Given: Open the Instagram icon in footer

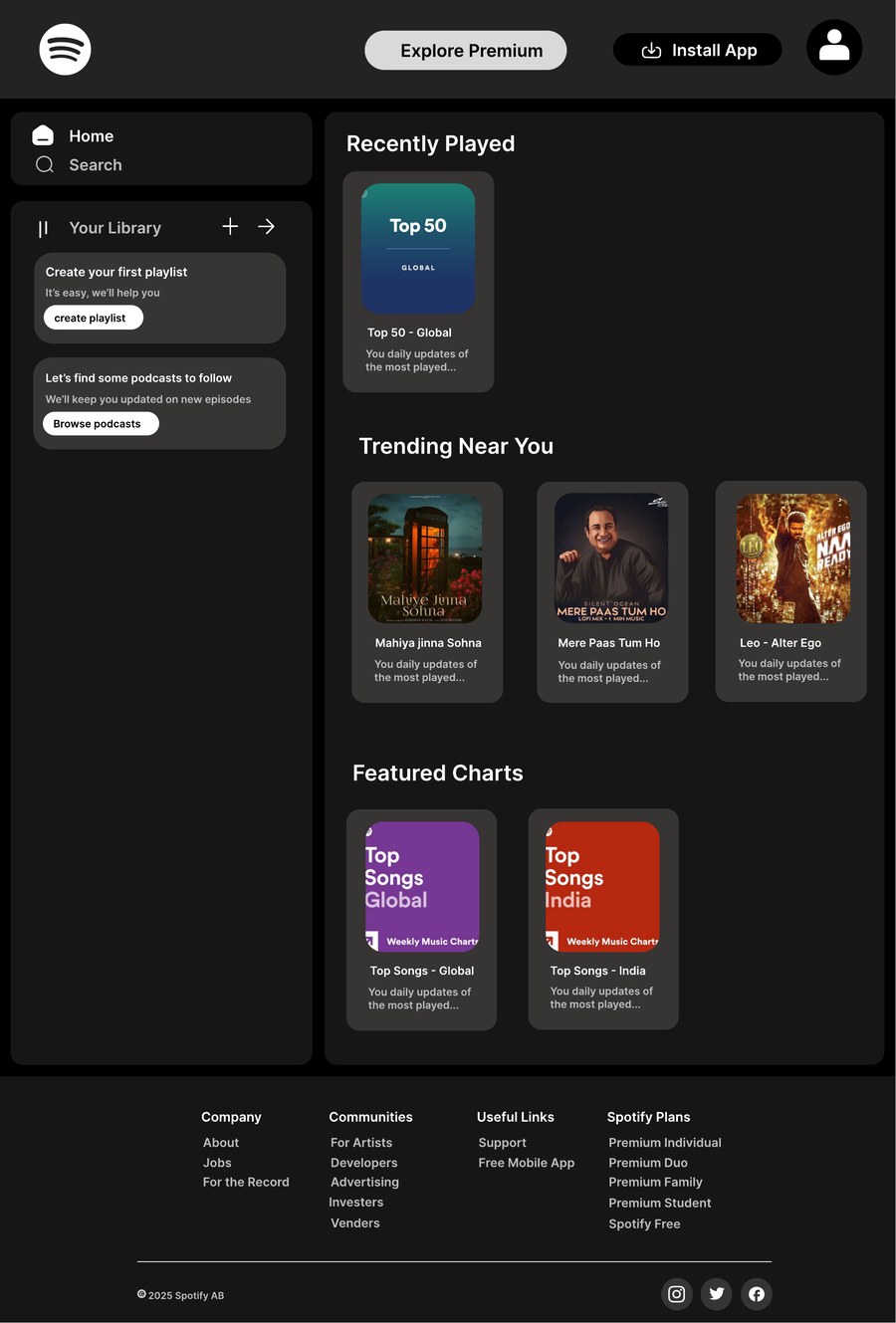Looking at the screenshot, I should click(x=677, y=1294).
